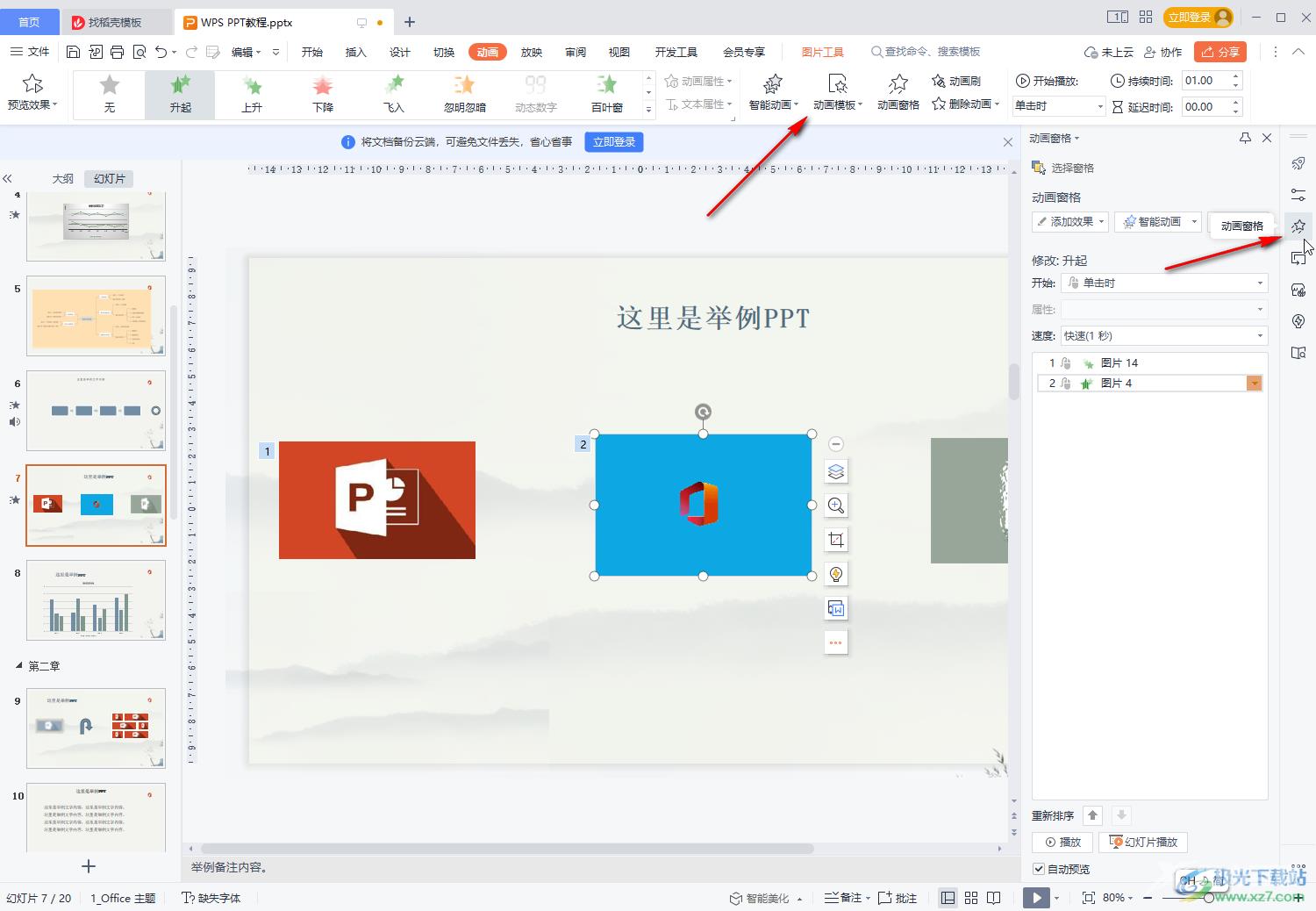Click the start slideshow play button in status bar
This screenshot has width=1316, height=911.
click(x=1036, y=898)
